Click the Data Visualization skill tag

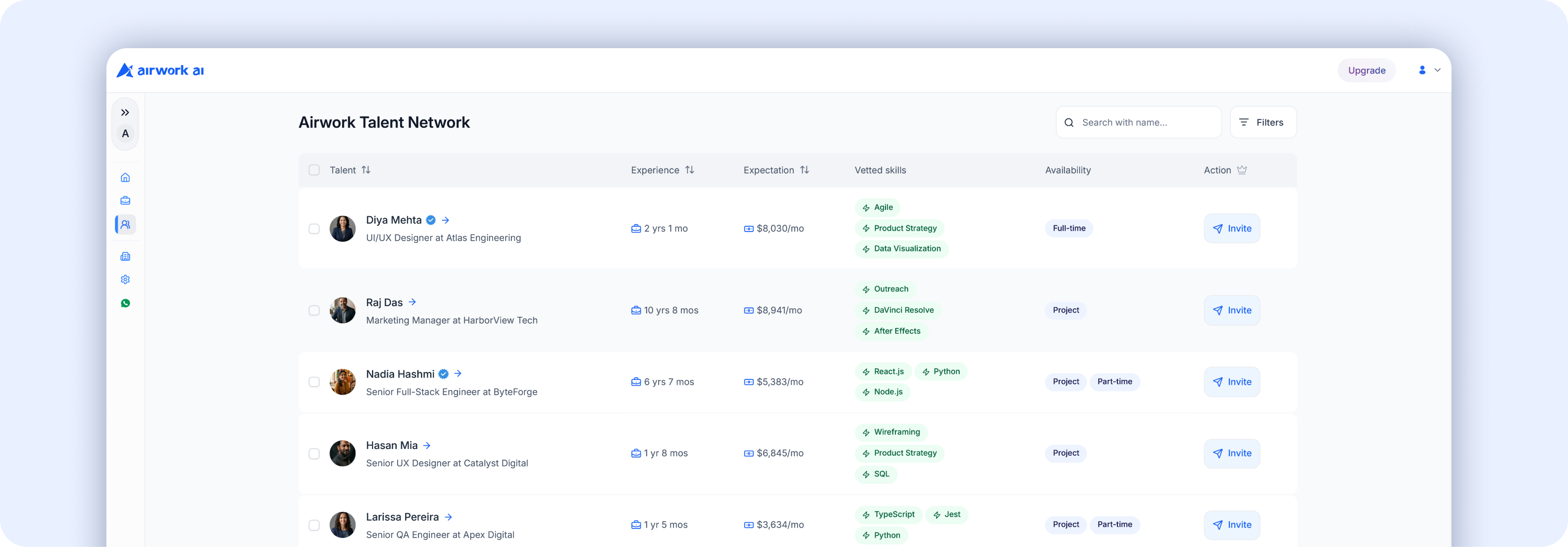(902, 249)
